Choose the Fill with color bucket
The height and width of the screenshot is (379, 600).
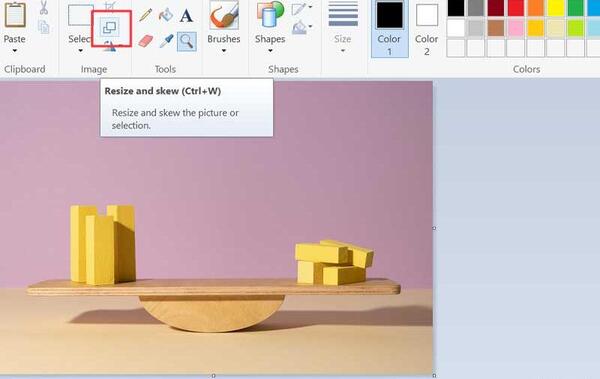click(166, 15)
